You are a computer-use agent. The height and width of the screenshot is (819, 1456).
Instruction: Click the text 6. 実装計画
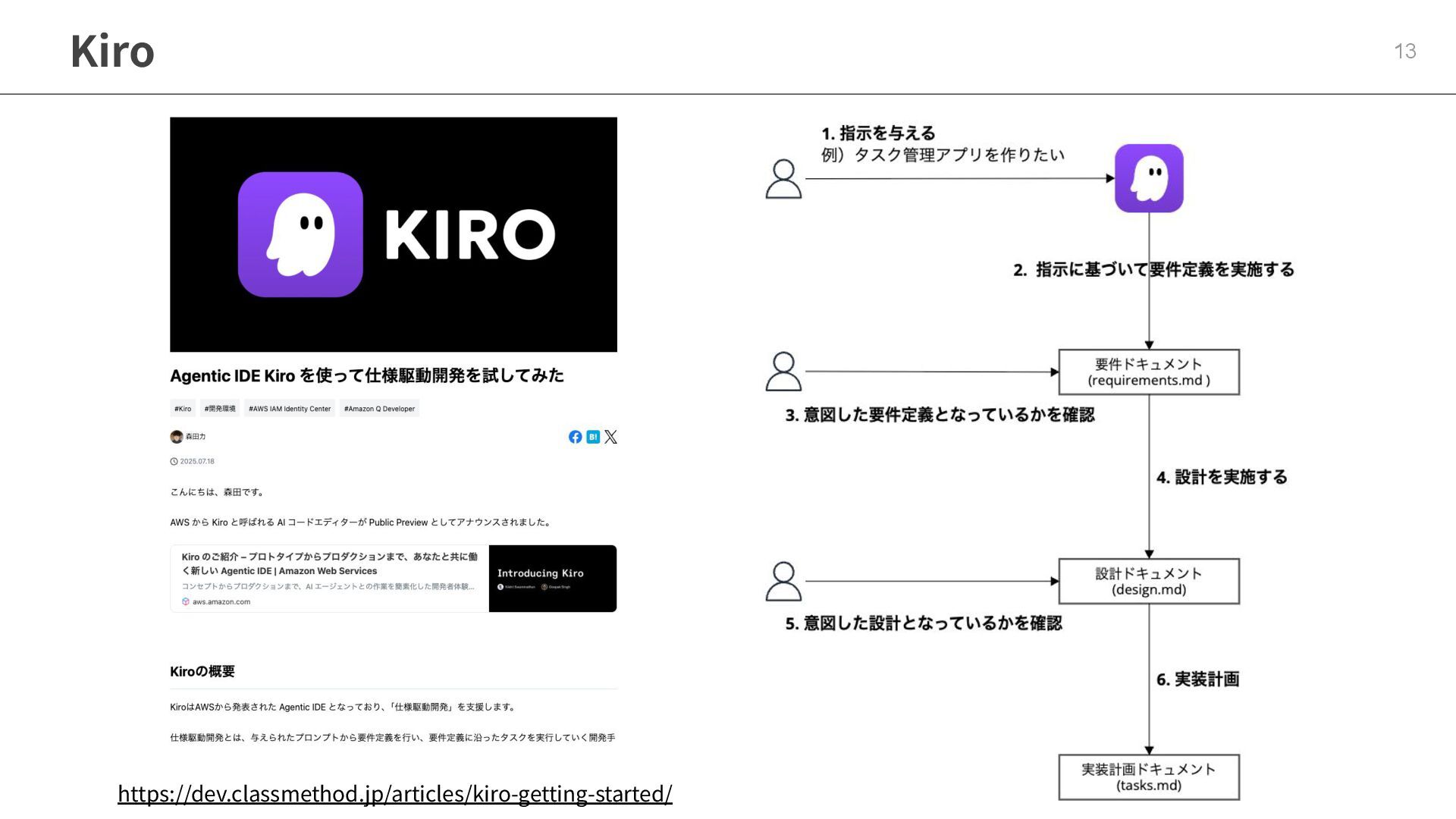click(1197, 679)
